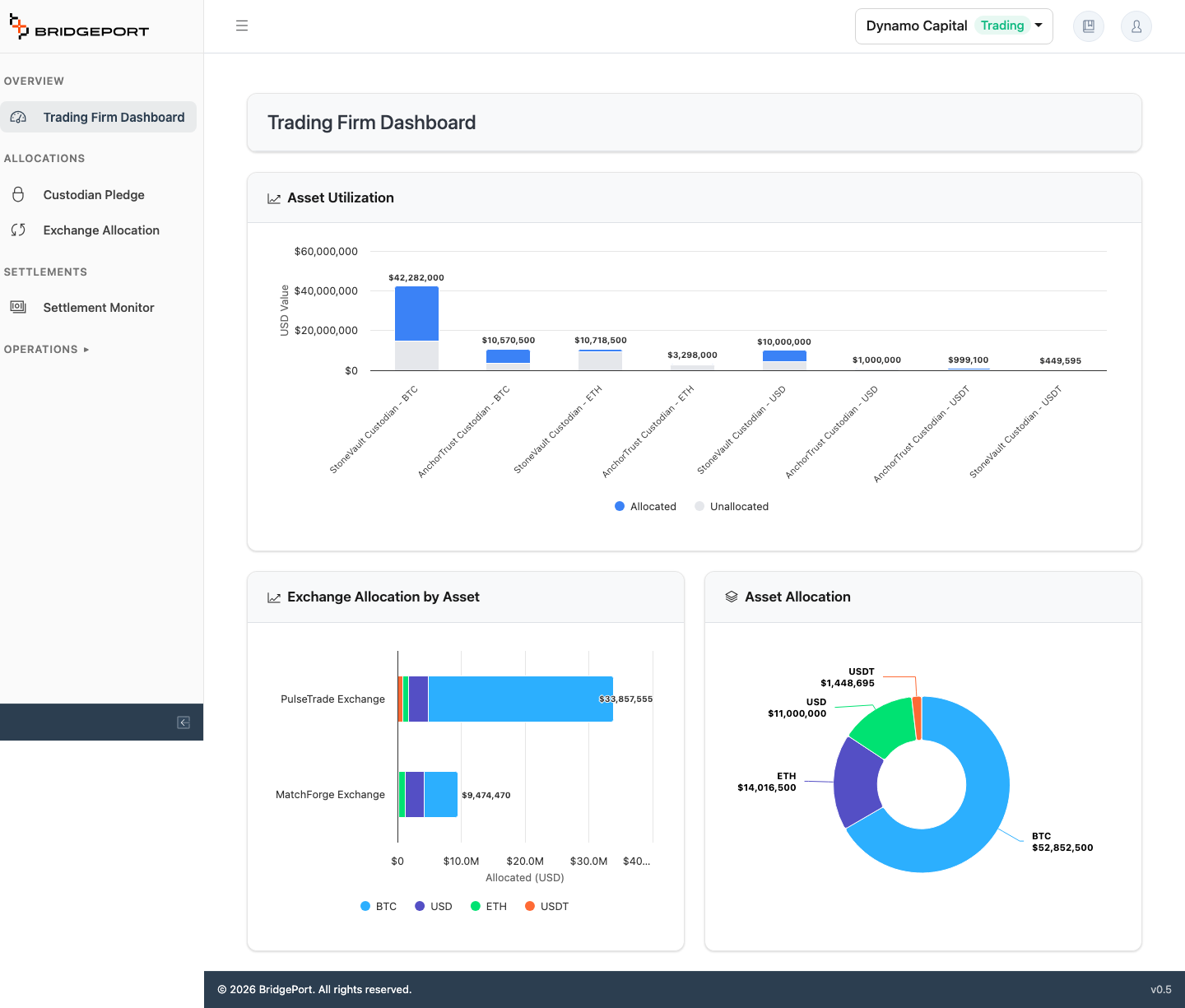Click PulseTrade Exchange USD purple segment
The width and height of the screenshot is (1185, 1008).
[x=418, y=699]
